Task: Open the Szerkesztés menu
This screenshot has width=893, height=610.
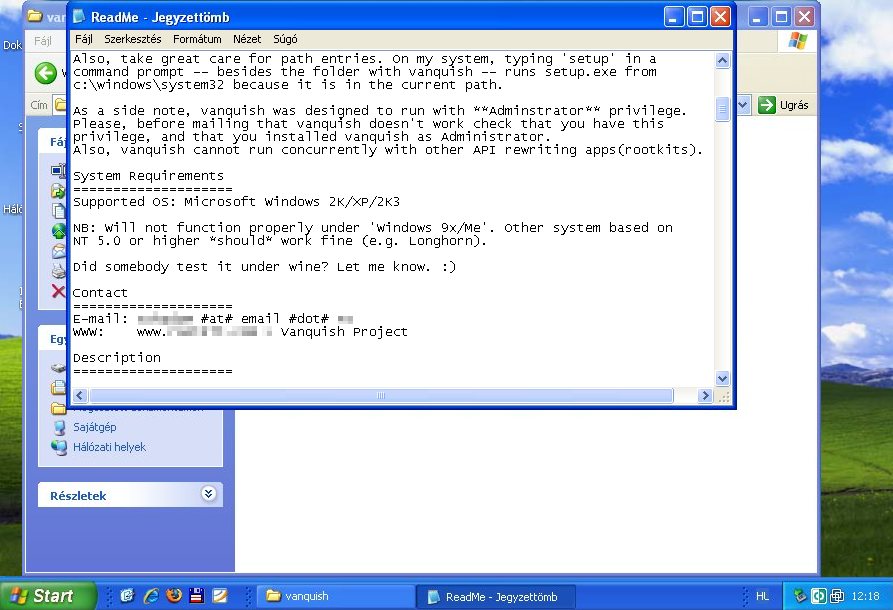Action: click(x=133, y=39)
